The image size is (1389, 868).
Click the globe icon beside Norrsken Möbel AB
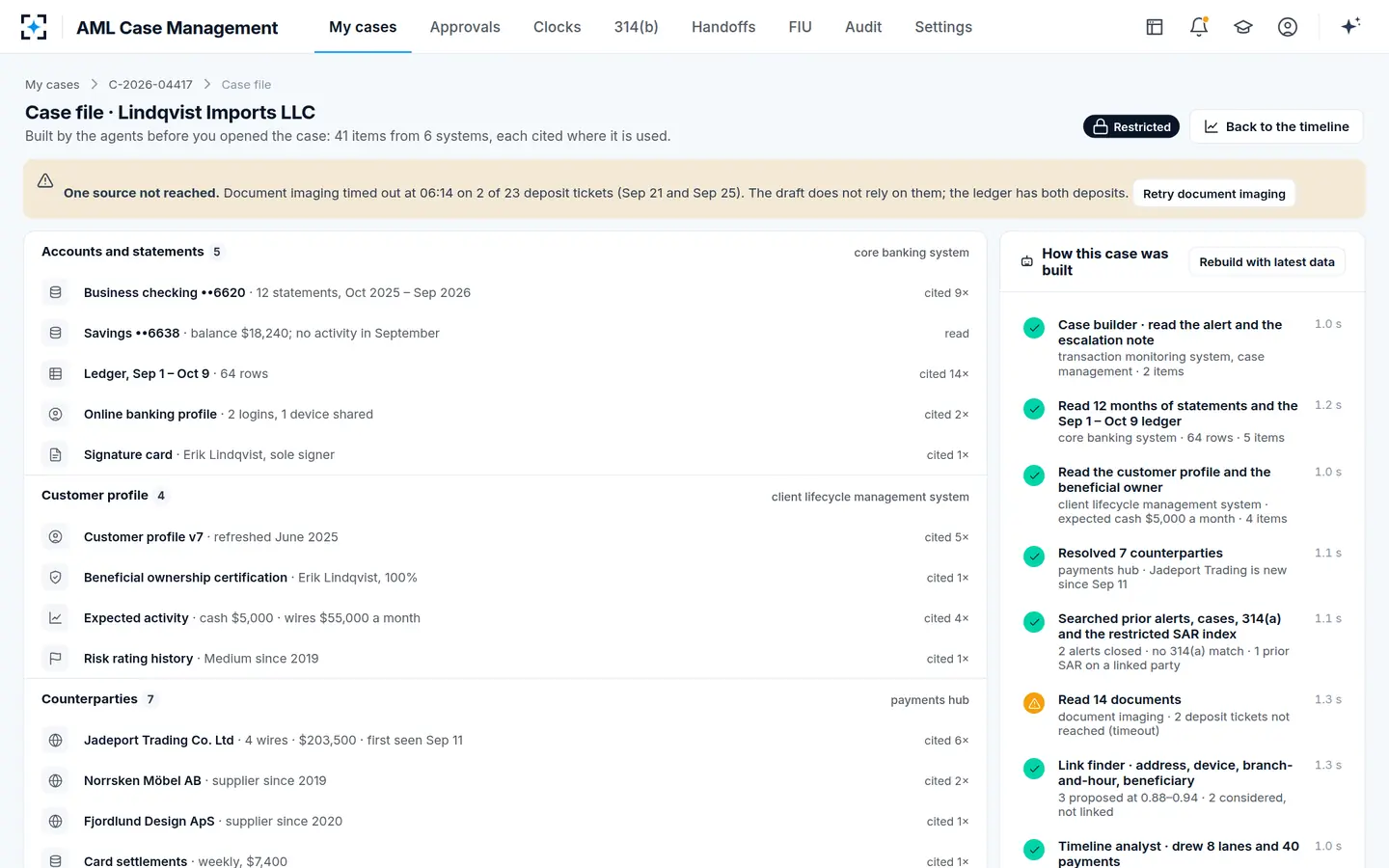pos(56,780)
